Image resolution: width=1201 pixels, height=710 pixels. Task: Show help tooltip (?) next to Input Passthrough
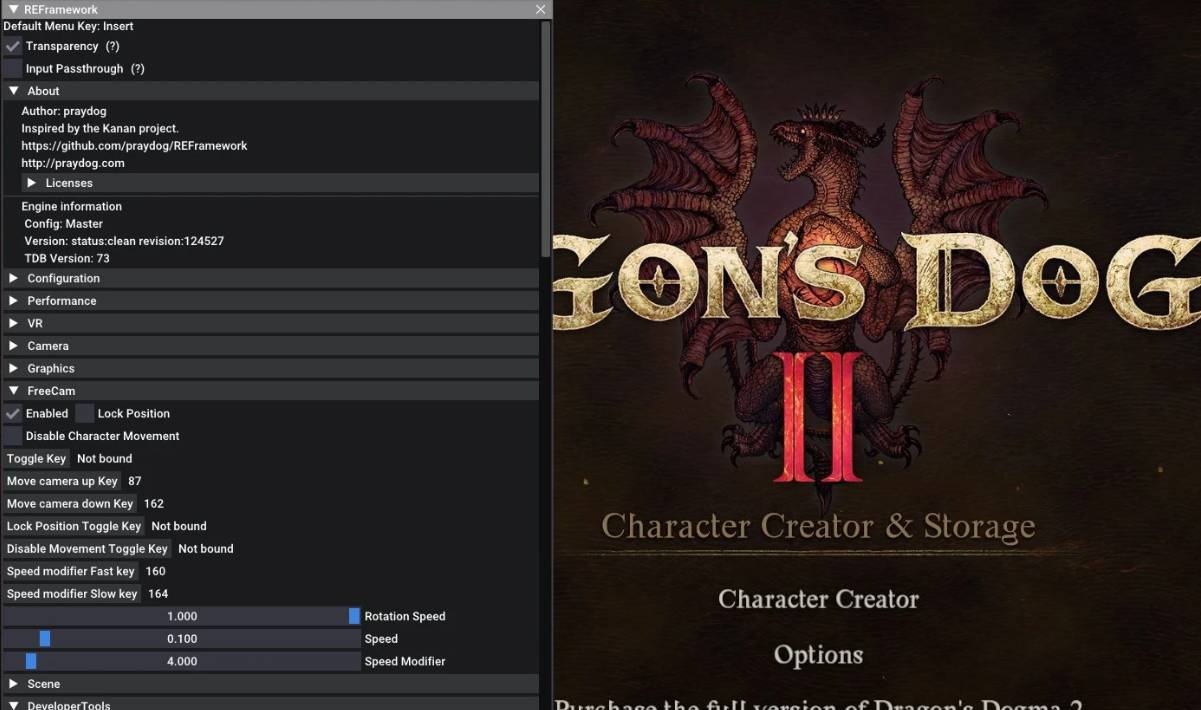point(138,69)
